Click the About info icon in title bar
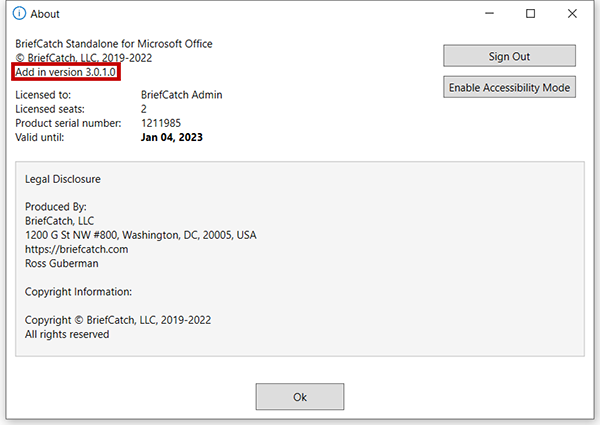Image resolution: width=600 pixels, height=425 pixels. (x=18, y=14)
